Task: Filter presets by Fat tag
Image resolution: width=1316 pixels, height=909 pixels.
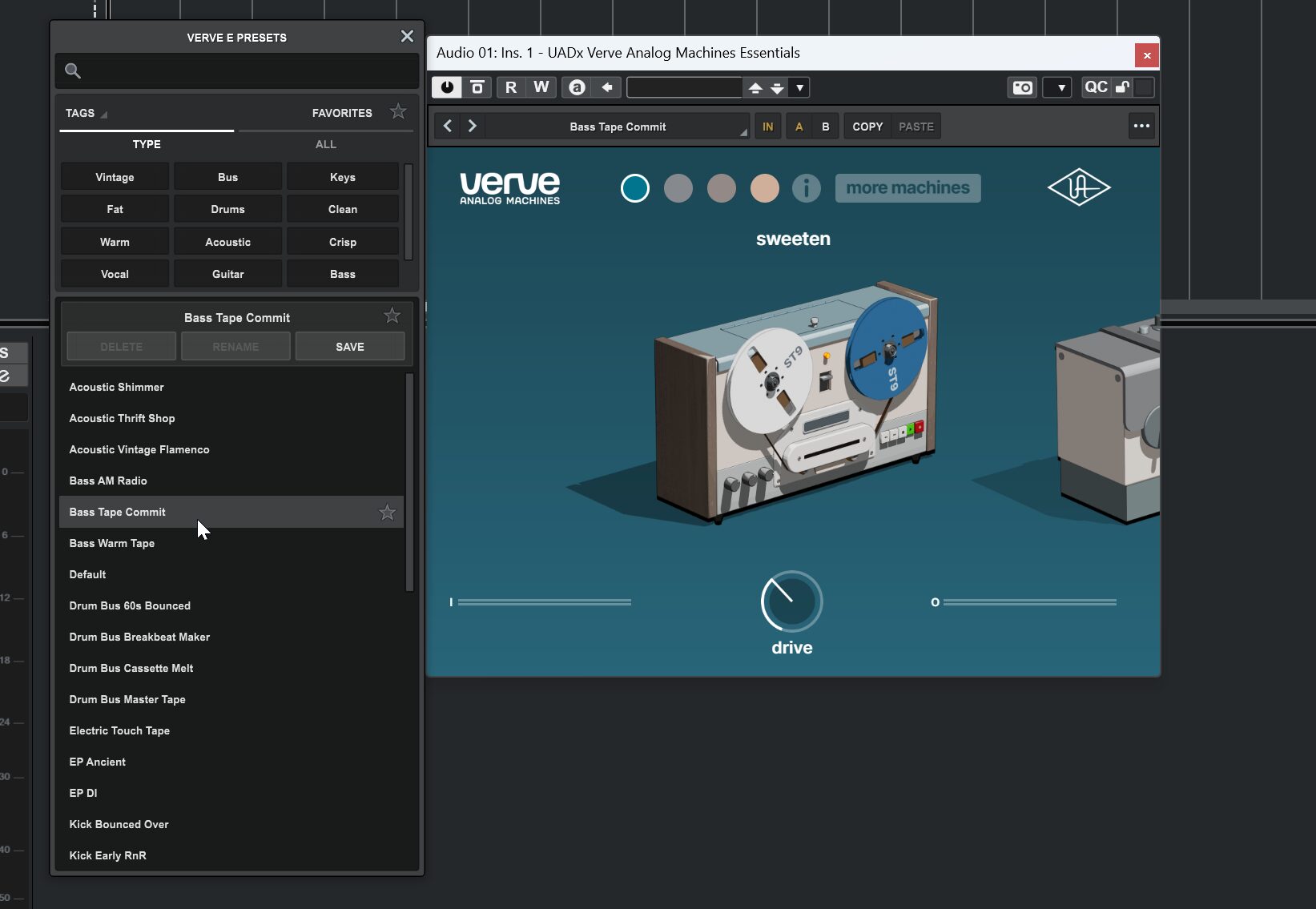Action: coord(115,209)
